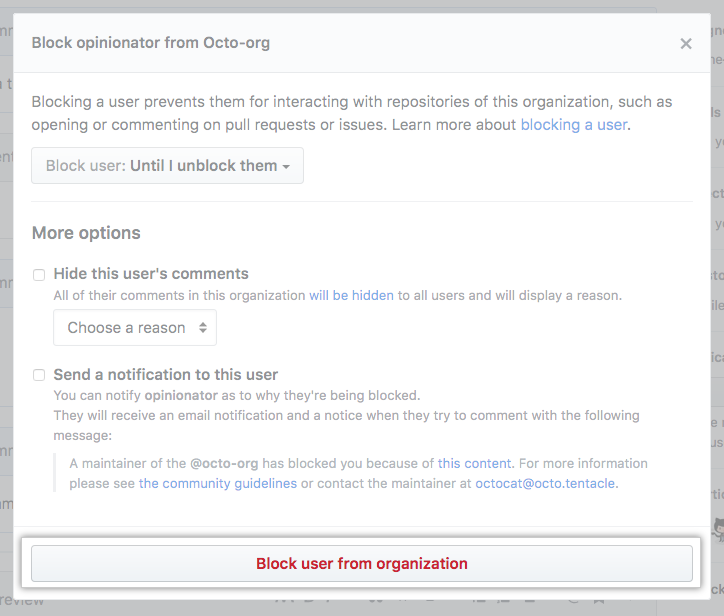The height and width of the screenshot is (616, 724).
Task: Click the 'Send a notification to this user' label
Action: (165, 375)
